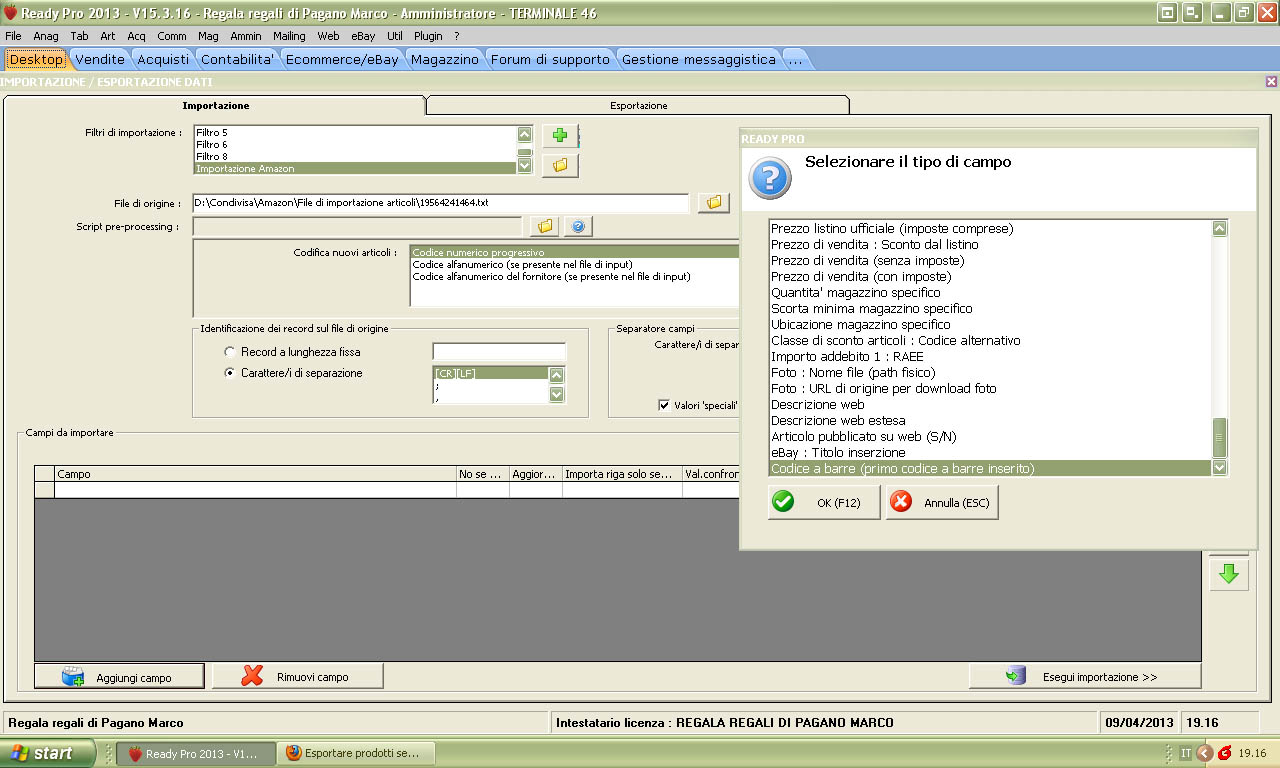The height and width of the screenshot is (768, 1280).
Task: Run import with Esegui importazione >>
Action: (1085, 677)
